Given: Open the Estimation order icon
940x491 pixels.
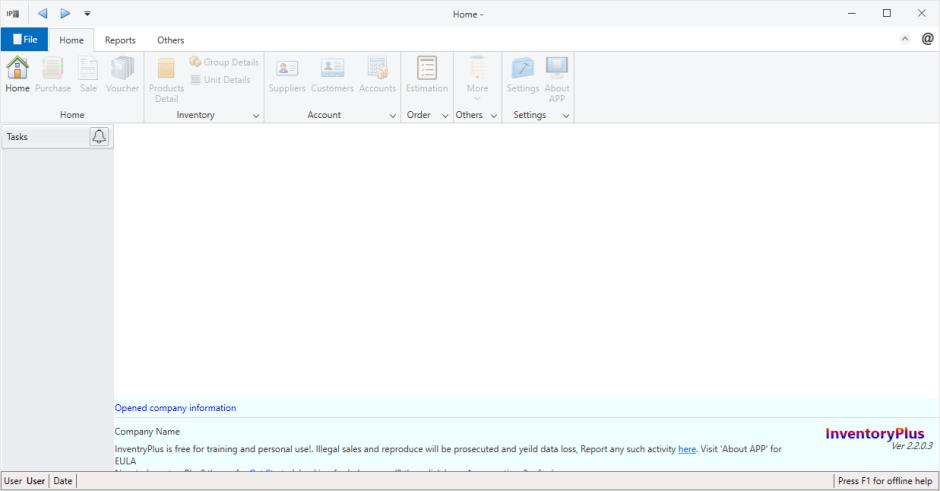Looking at the screenshot, I should coord(427,75).
